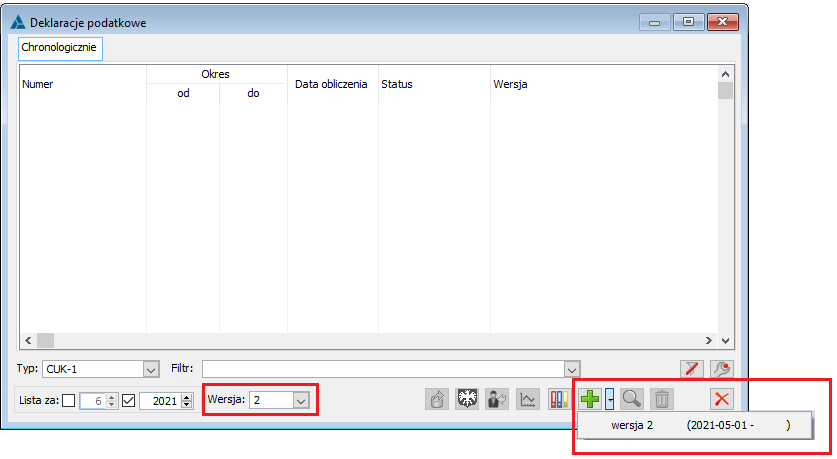
Task: Click the Deklaracje podatkowe title bar logo
Action: click(x=18, y=22)
